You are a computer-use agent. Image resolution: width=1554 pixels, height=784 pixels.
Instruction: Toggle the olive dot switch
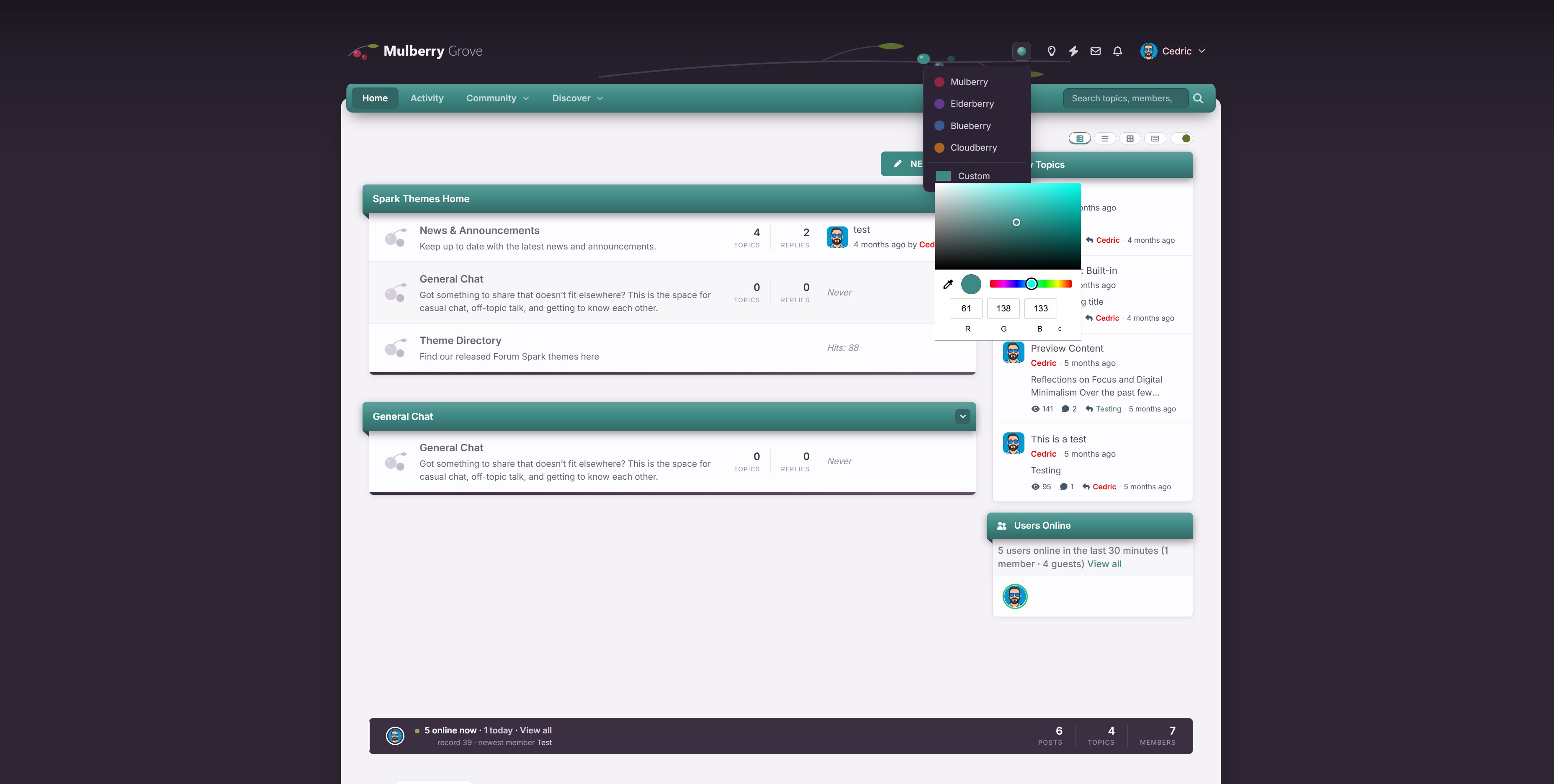click(1181, 139)
